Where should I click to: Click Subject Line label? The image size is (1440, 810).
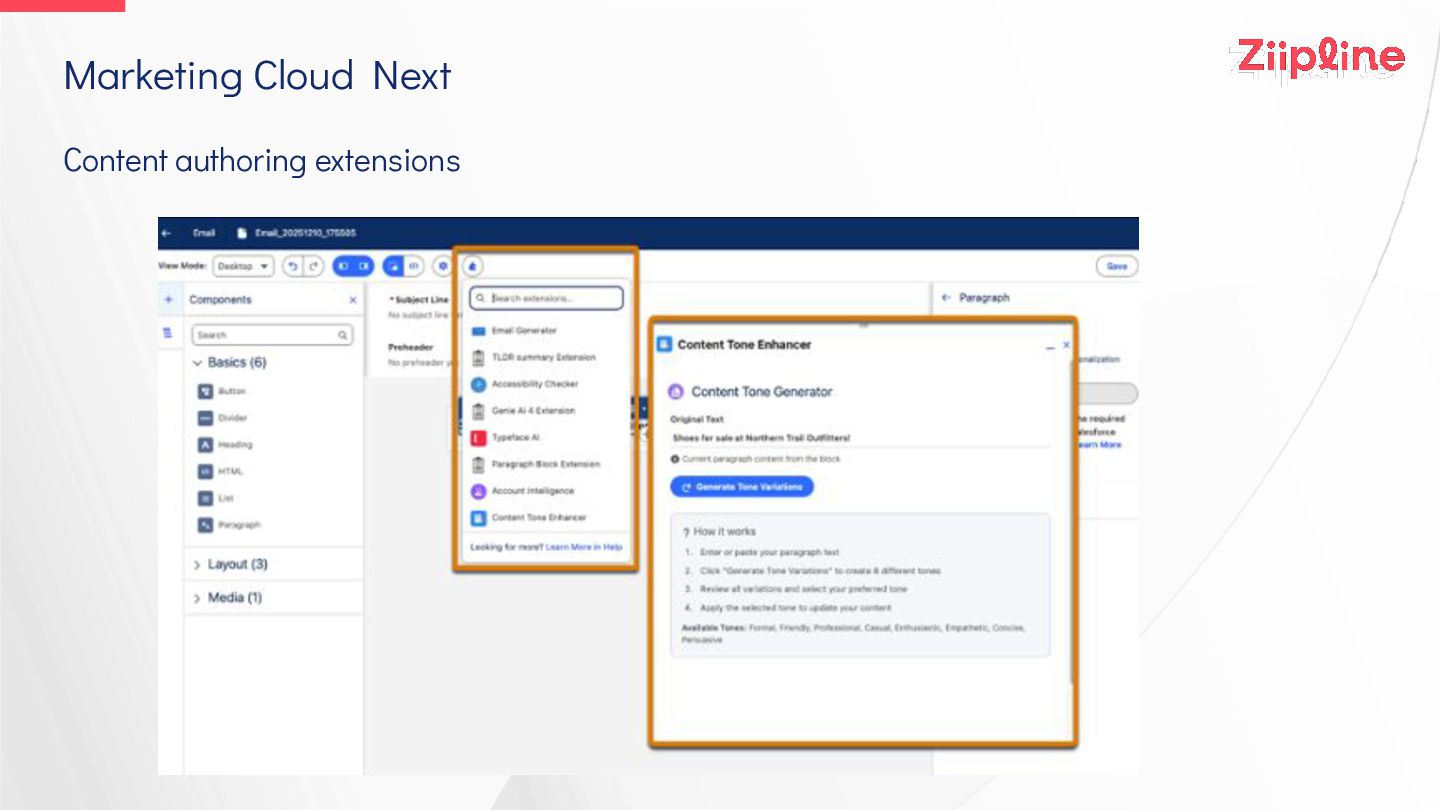coord(420,300)
